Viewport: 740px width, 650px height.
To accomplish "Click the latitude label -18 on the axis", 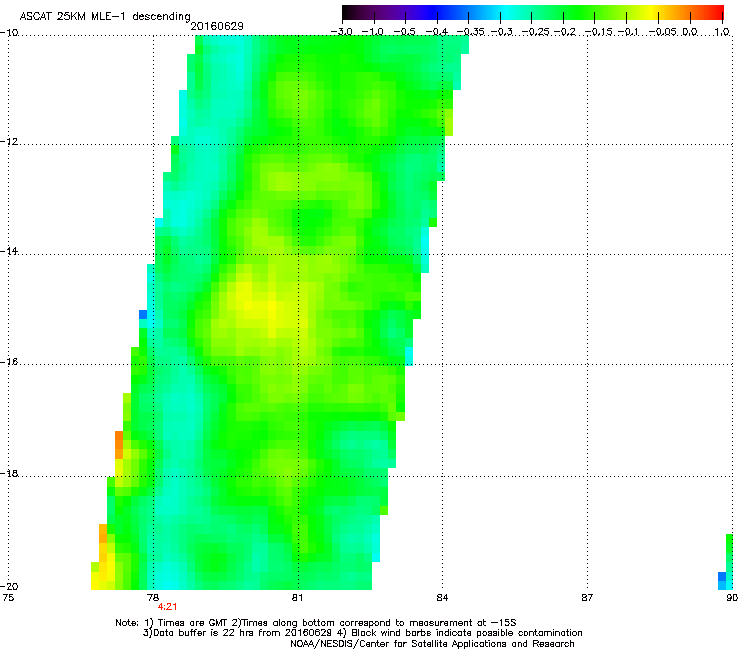I will coord(9,473).
